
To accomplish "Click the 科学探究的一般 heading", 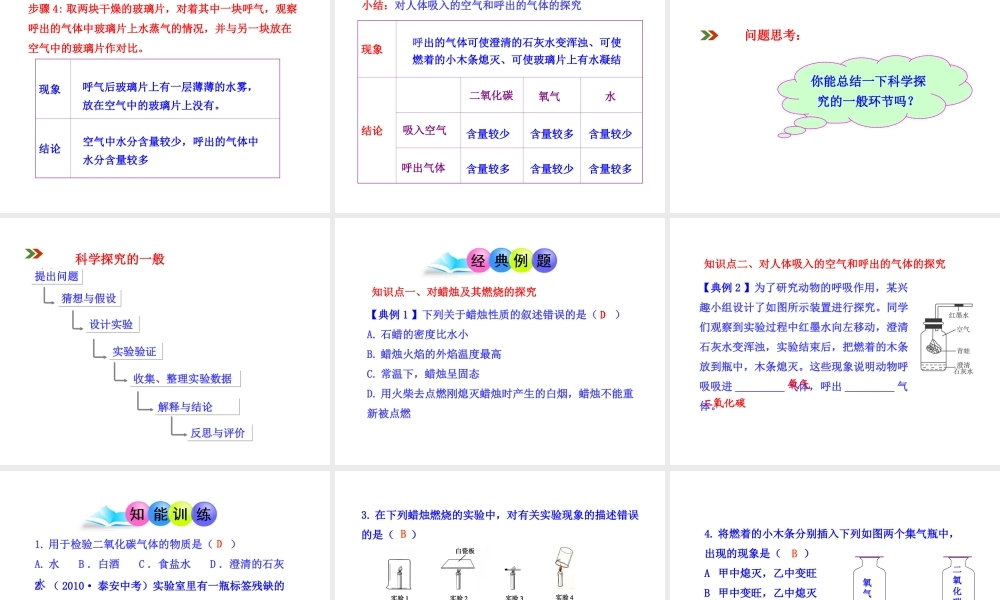I will tap(120, 258).
